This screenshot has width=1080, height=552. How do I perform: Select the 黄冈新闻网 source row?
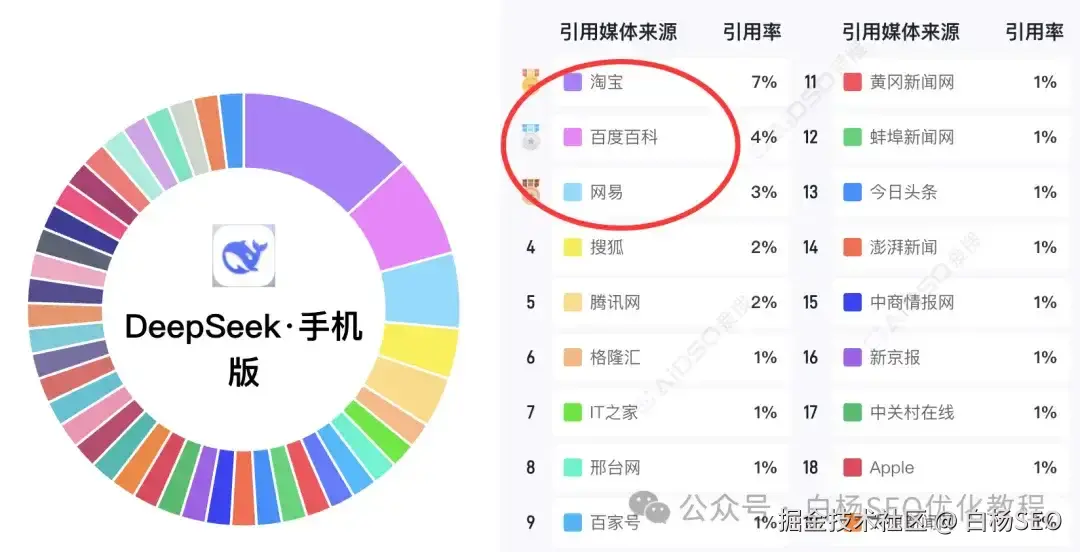click(951, 82)
